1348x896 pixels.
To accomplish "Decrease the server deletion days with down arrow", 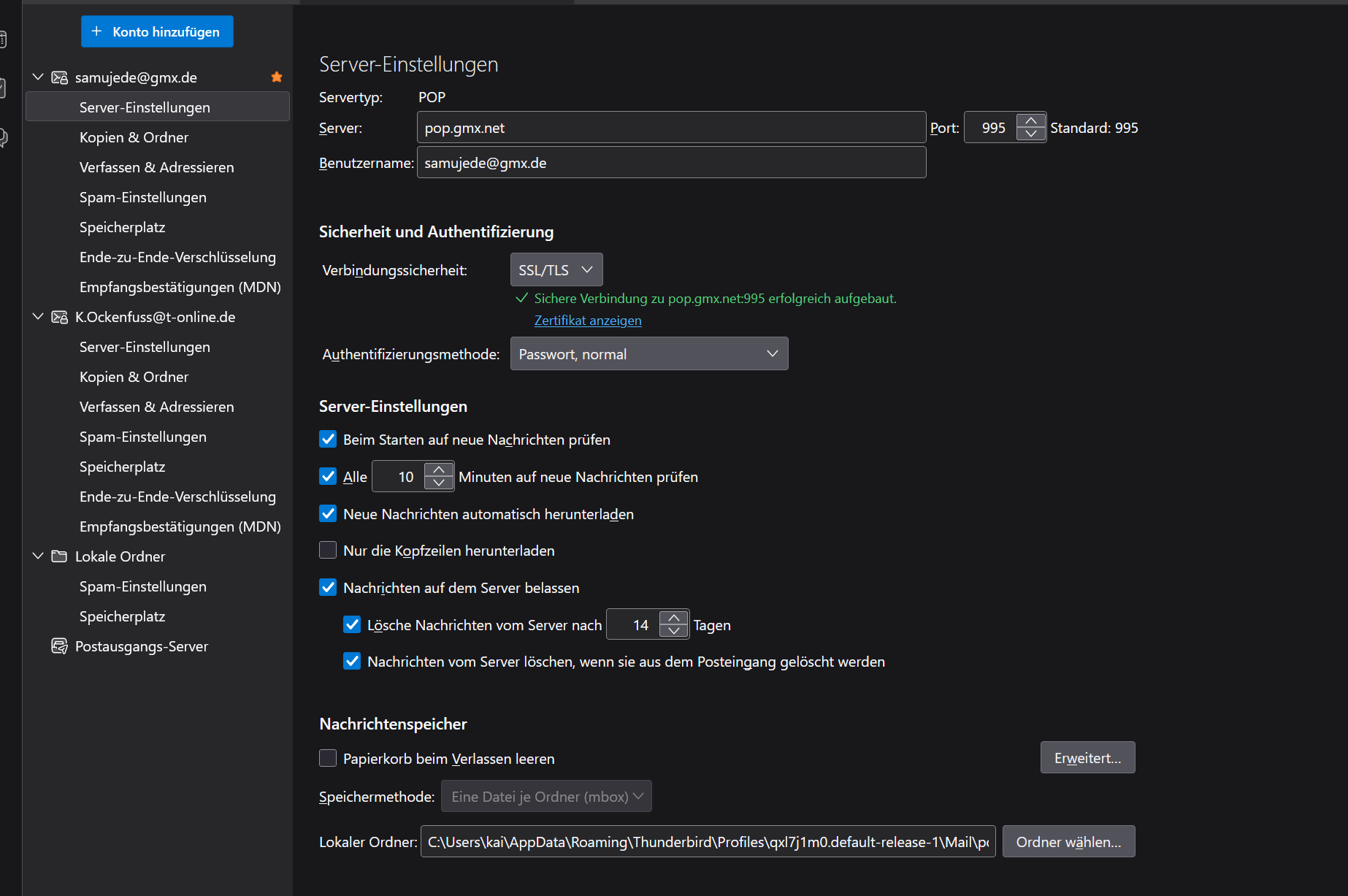I will tap(674, 632).
